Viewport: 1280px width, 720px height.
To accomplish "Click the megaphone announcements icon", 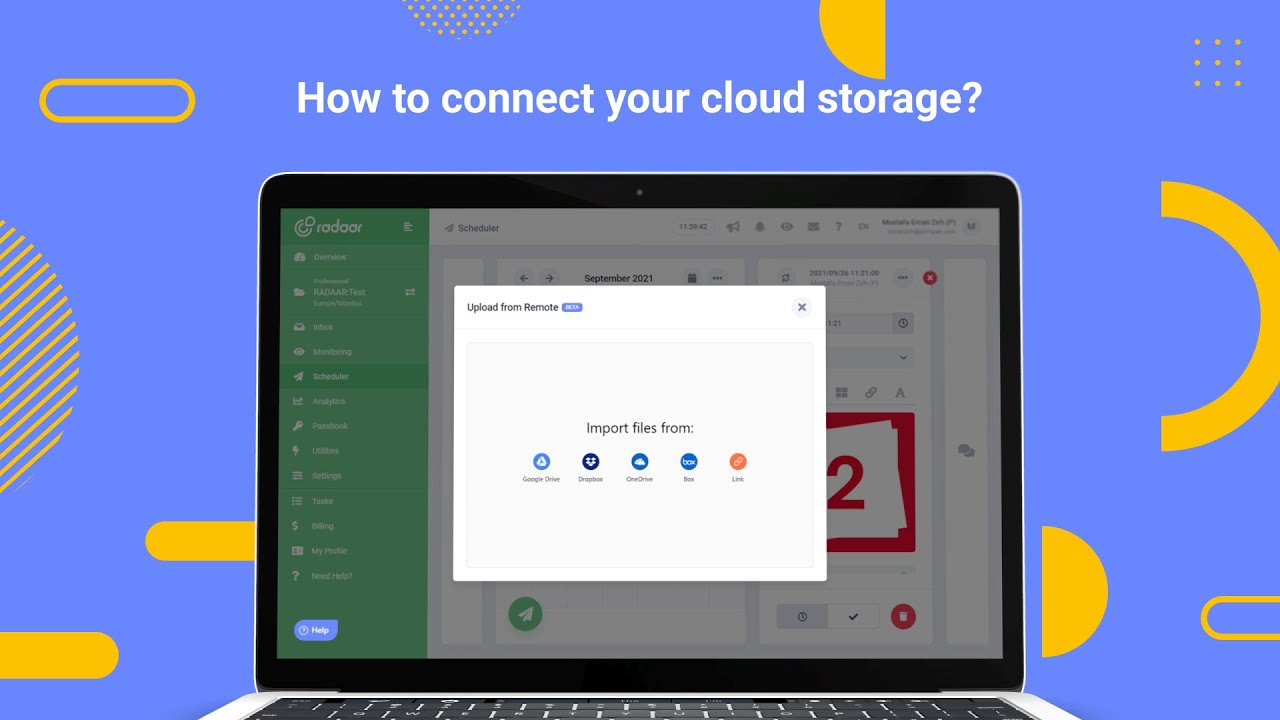I will tap(733, 227).
